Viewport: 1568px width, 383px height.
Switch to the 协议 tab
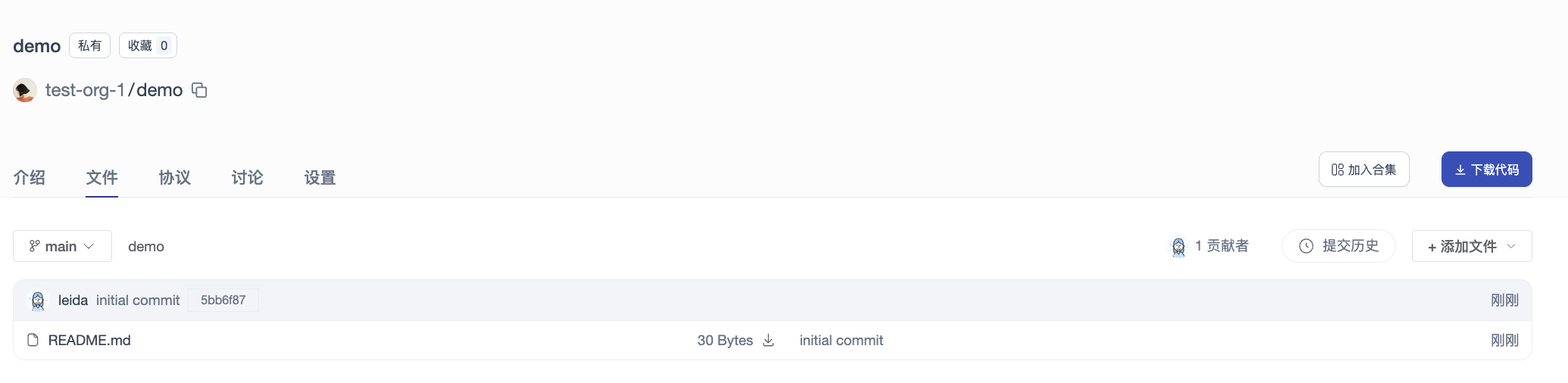174,177
